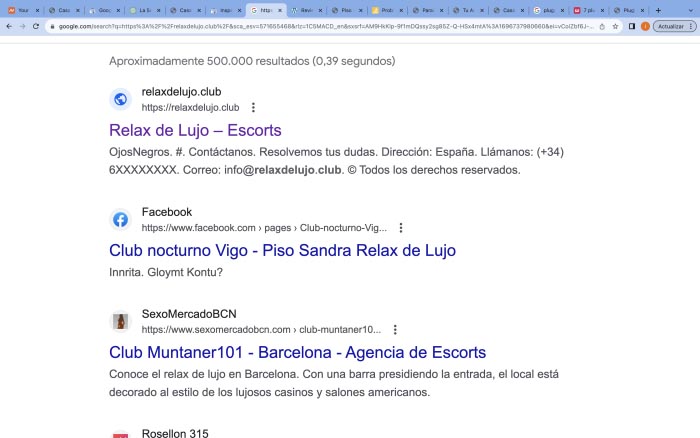
Task: Click the forward navigation arrow
Action: coord(22,27)
